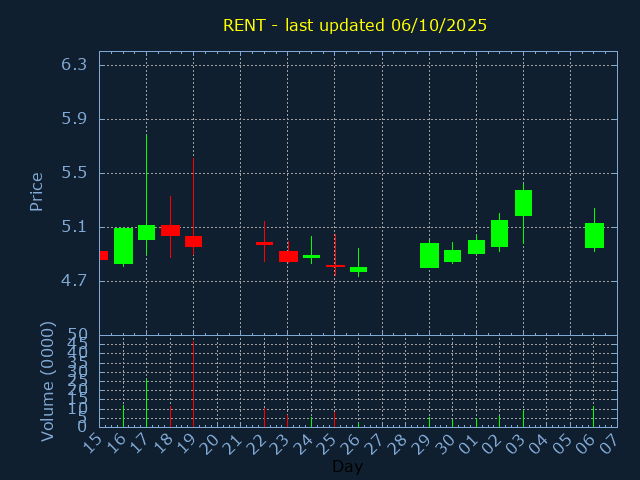Click the RENT chart title text

point(355,25)
